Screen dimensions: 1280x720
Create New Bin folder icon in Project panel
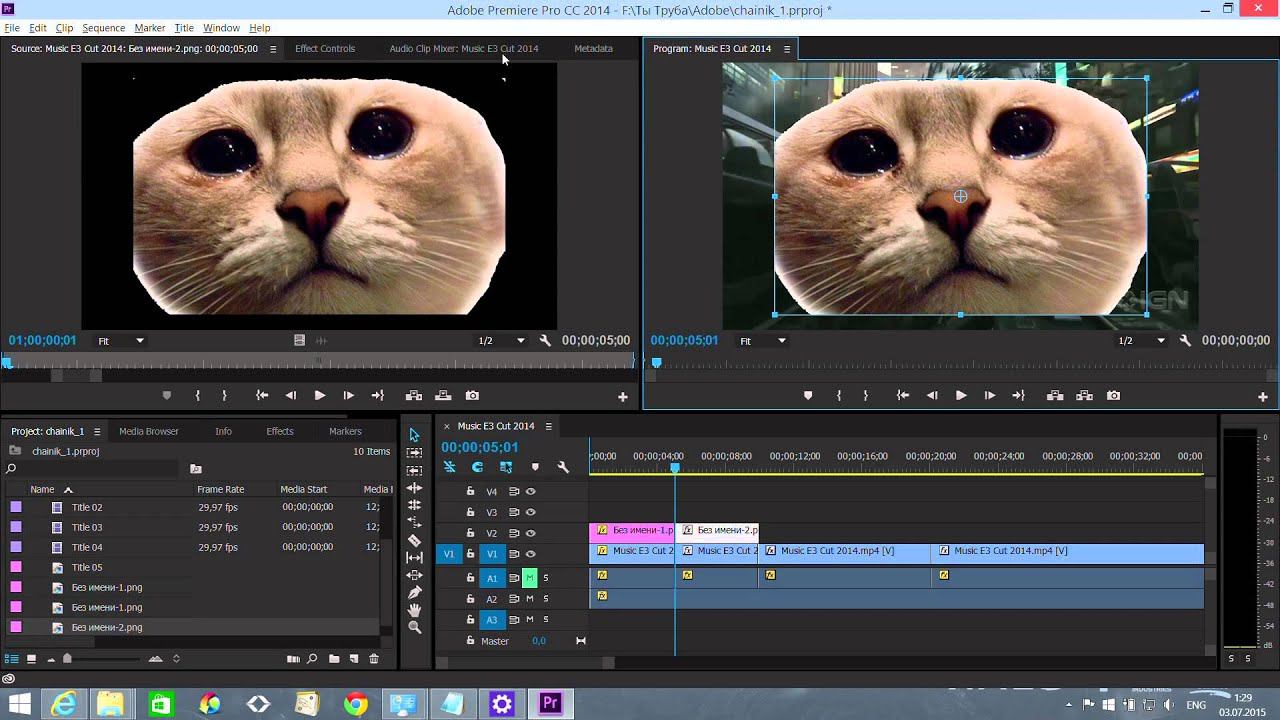tap(334, 659)
